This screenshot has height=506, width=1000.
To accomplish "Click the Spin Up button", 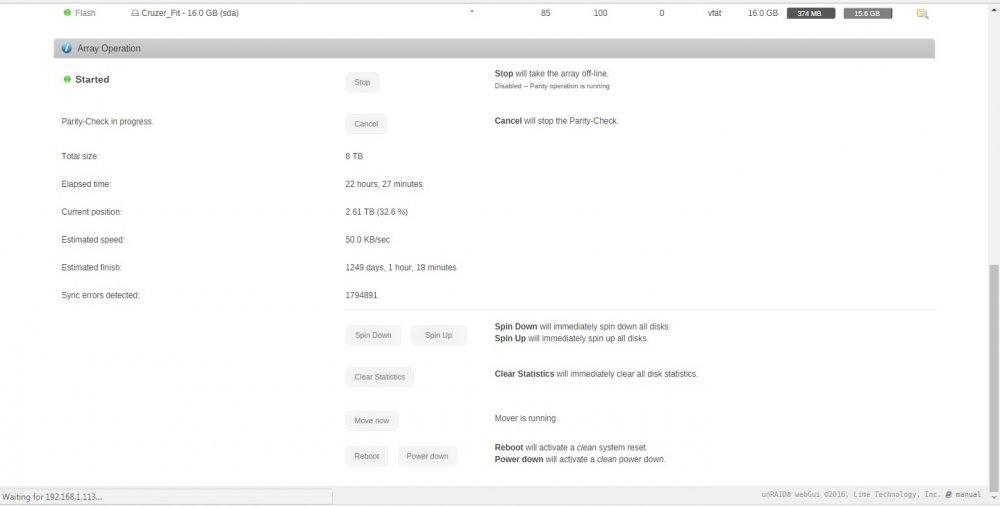I will click(x=438, y=336).
